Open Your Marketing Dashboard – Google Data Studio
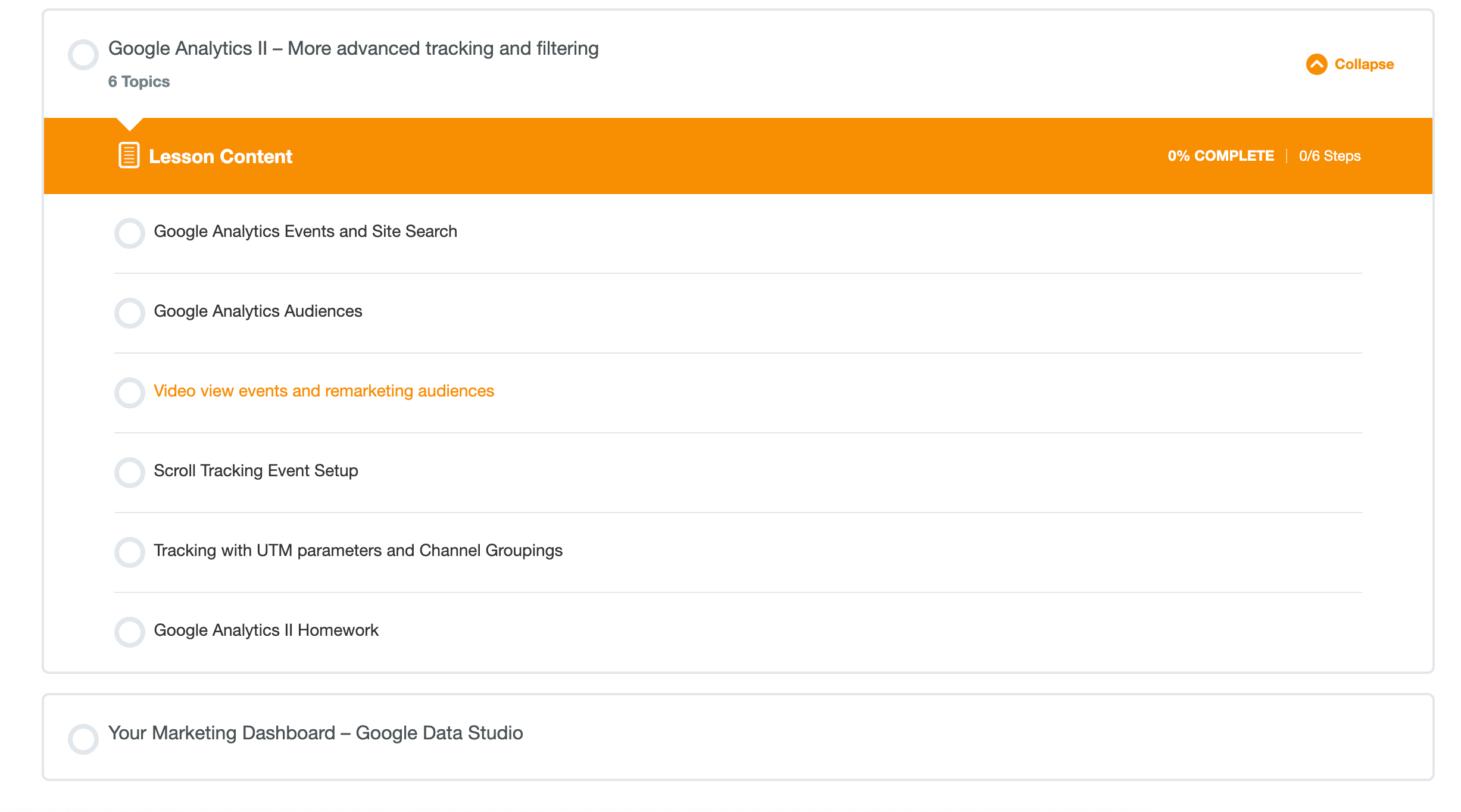The image size is (1461, 812). point(316,733)
